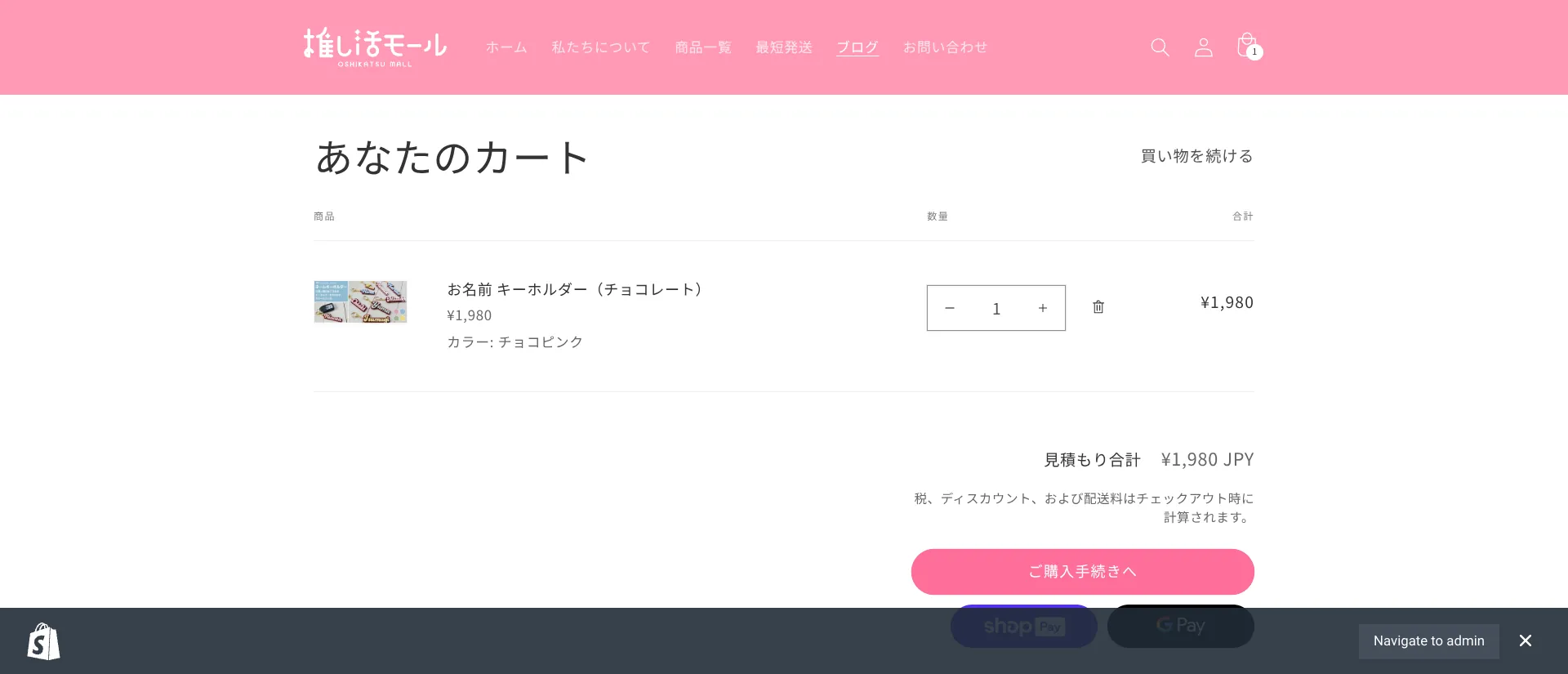Viewport: 1568px width, 674px height.
Task: Click the ¥1,980 JPY subtotal value
Action: [1207, 460]
